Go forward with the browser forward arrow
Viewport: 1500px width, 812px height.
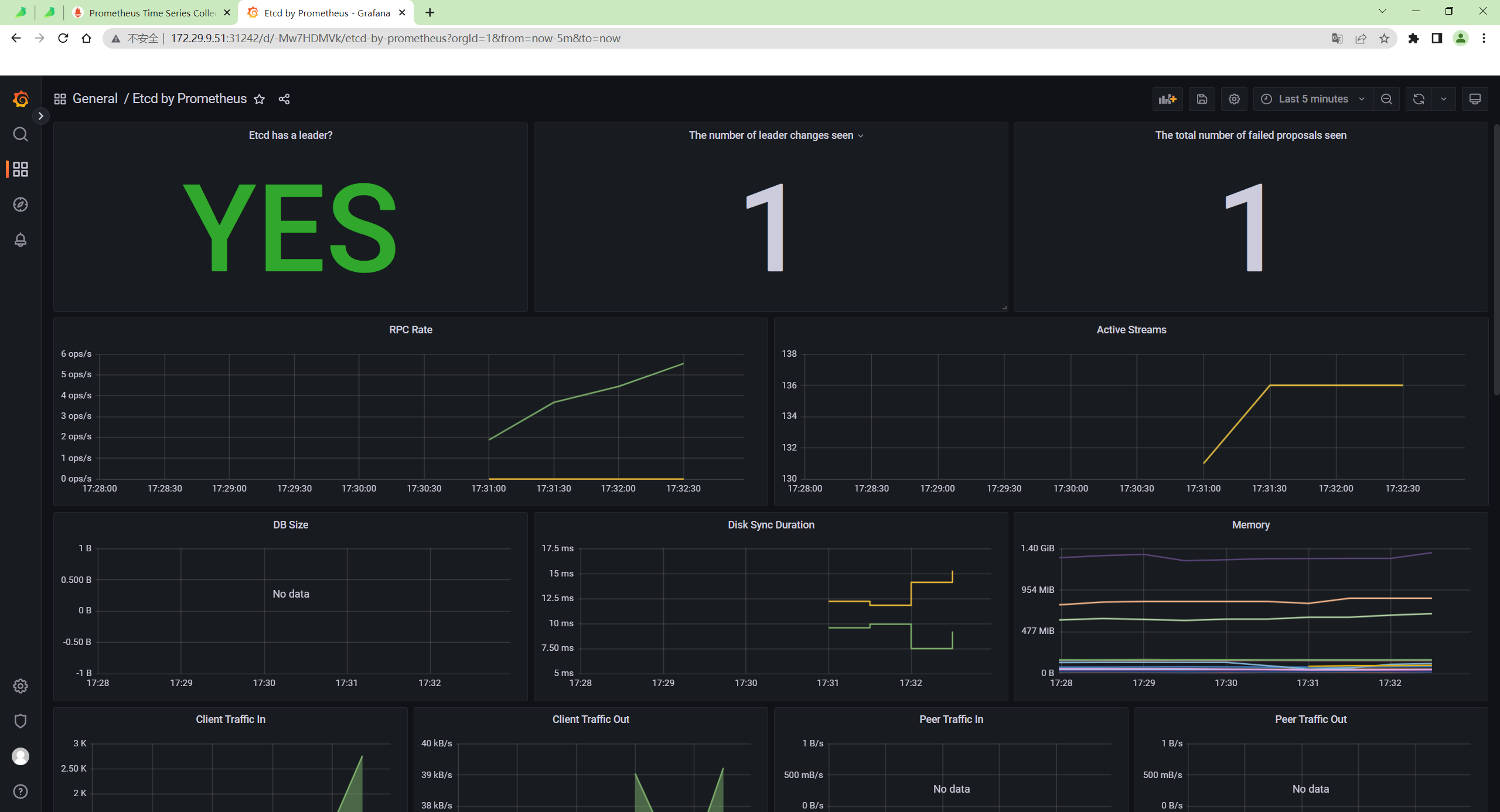coord(39,38)
